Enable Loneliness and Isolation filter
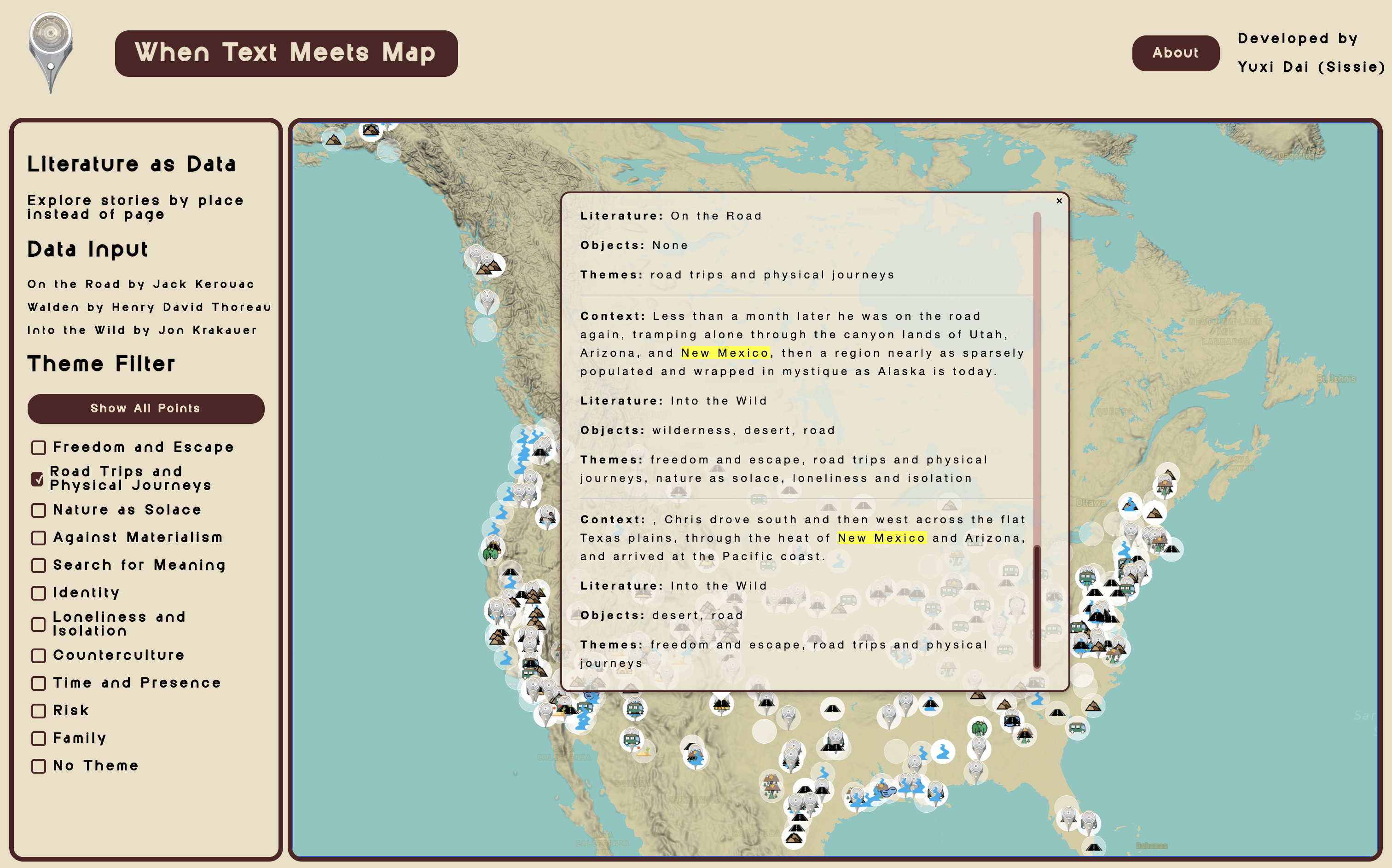 (x=39, y=624)
